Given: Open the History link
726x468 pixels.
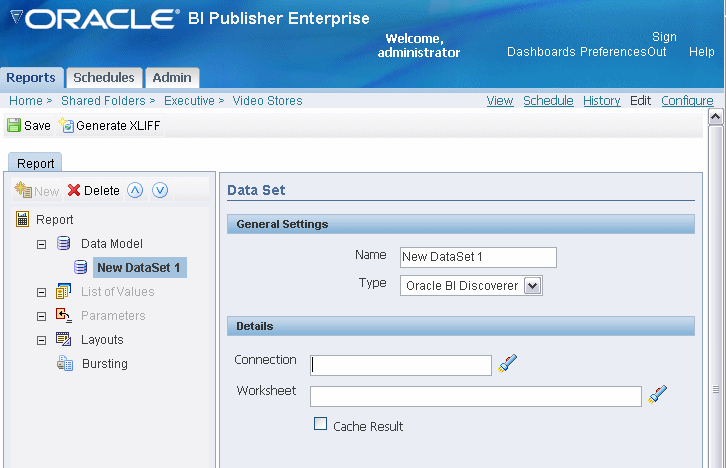Looking at the screenshot, I should coord(601,100).
